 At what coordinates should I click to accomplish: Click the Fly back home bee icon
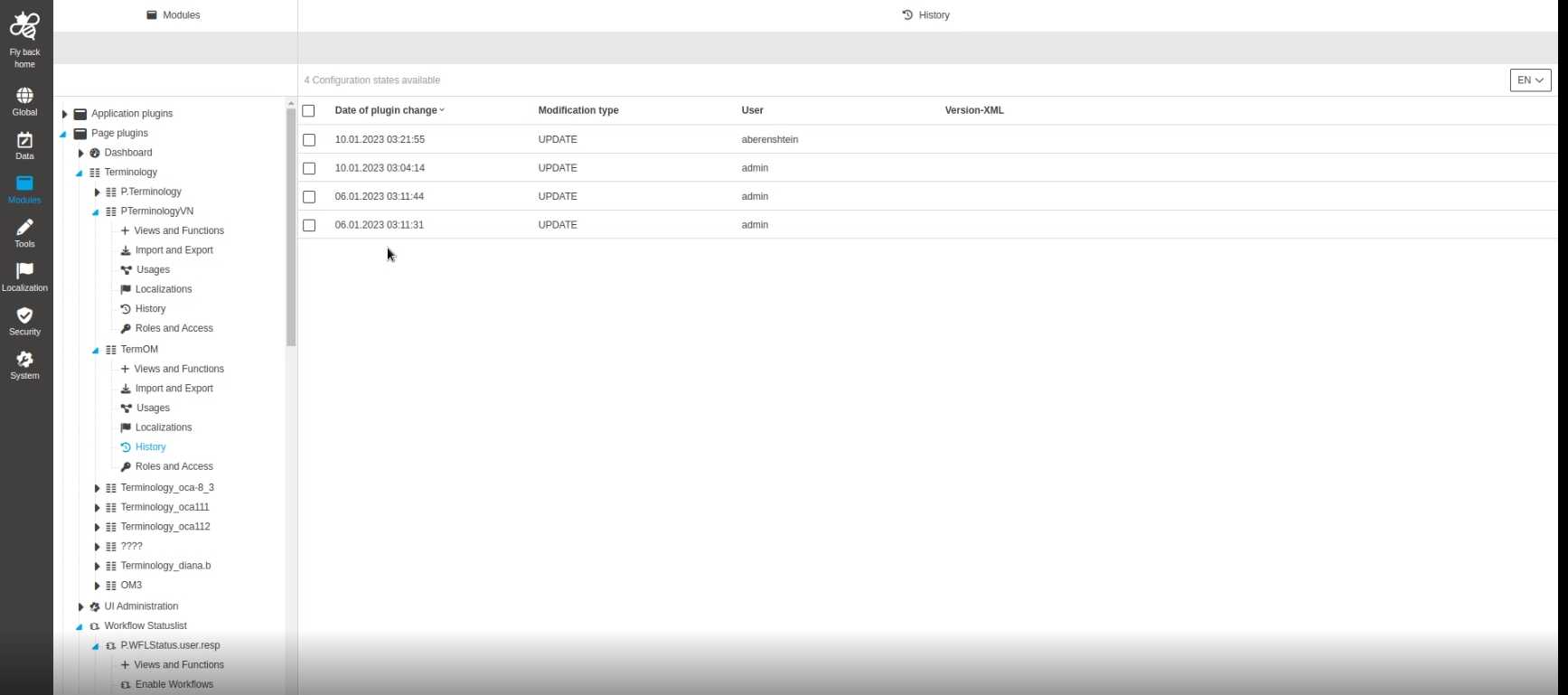24,27
